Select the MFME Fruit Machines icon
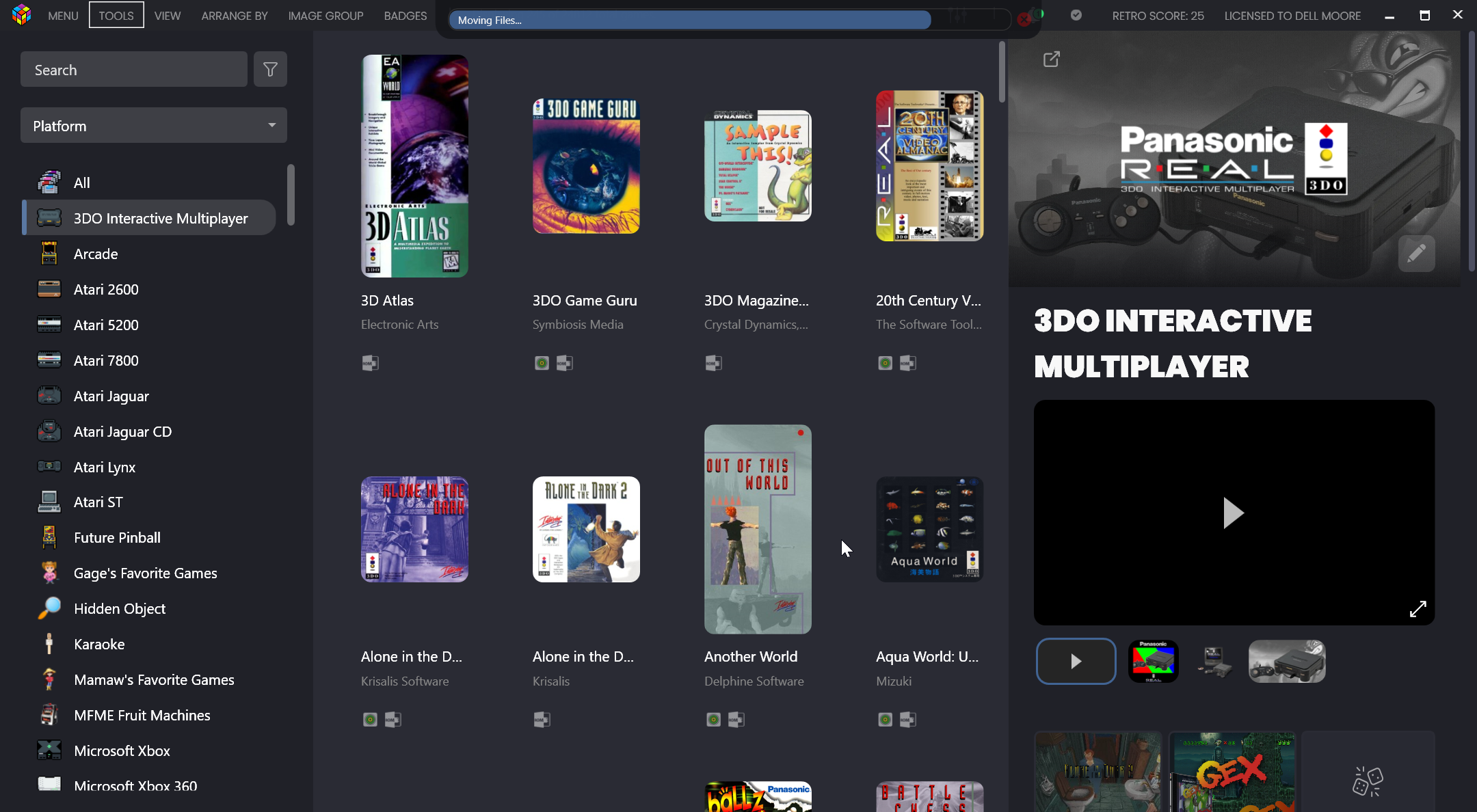This screenshot has width=1477, height=812. pyautogui.click(x=49, y=715)
